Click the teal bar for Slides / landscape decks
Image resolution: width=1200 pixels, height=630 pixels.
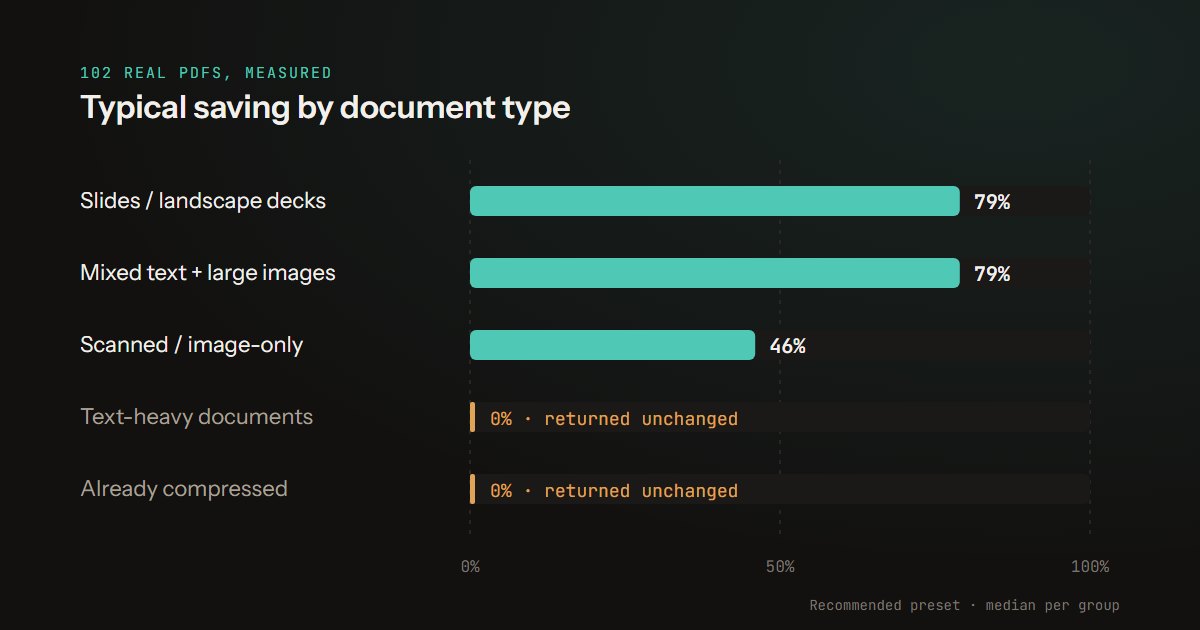pyautogui.click(x=715, y=201)
